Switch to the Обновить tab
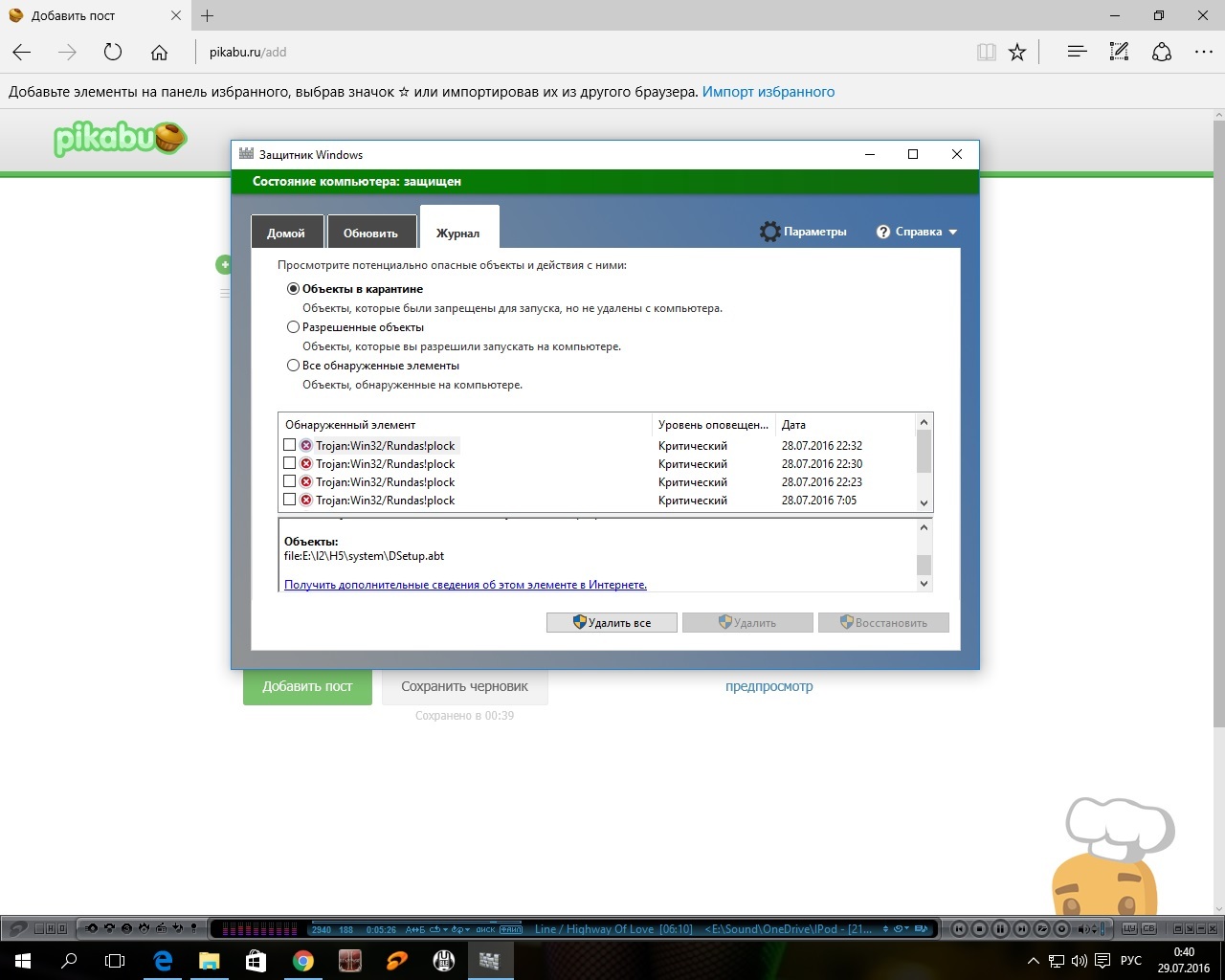 point(370,233)
